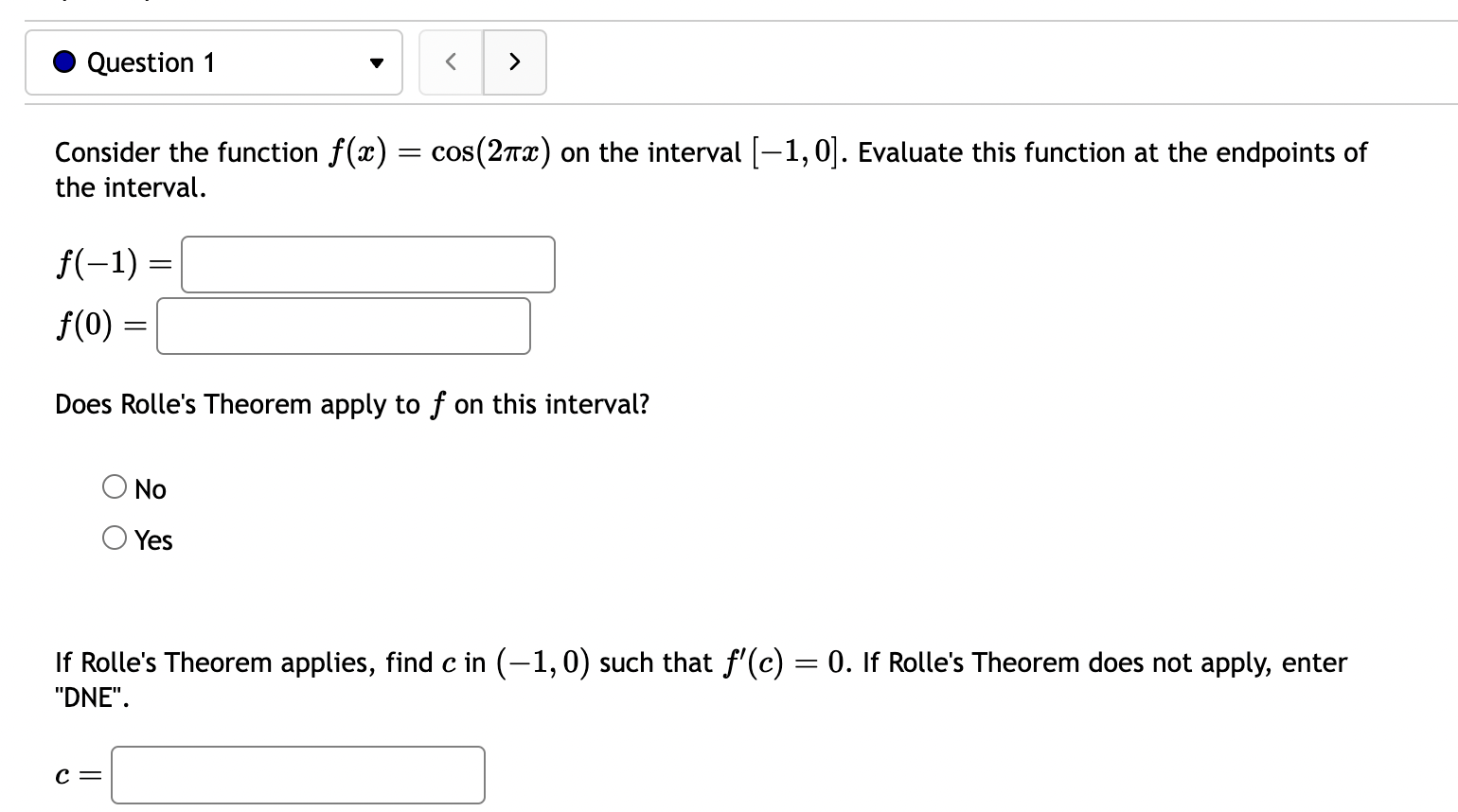Select the No radio button

click(x=115, y=486)
